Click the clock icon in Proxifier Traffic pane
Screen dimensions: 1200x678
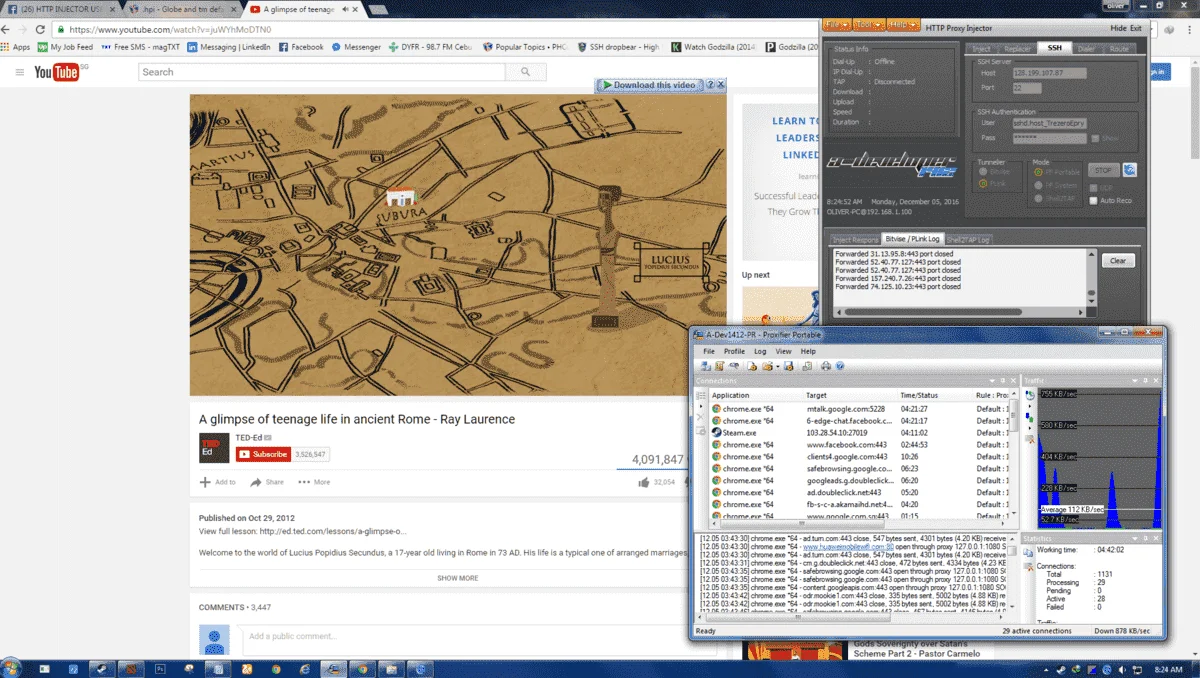point(1030,395)
